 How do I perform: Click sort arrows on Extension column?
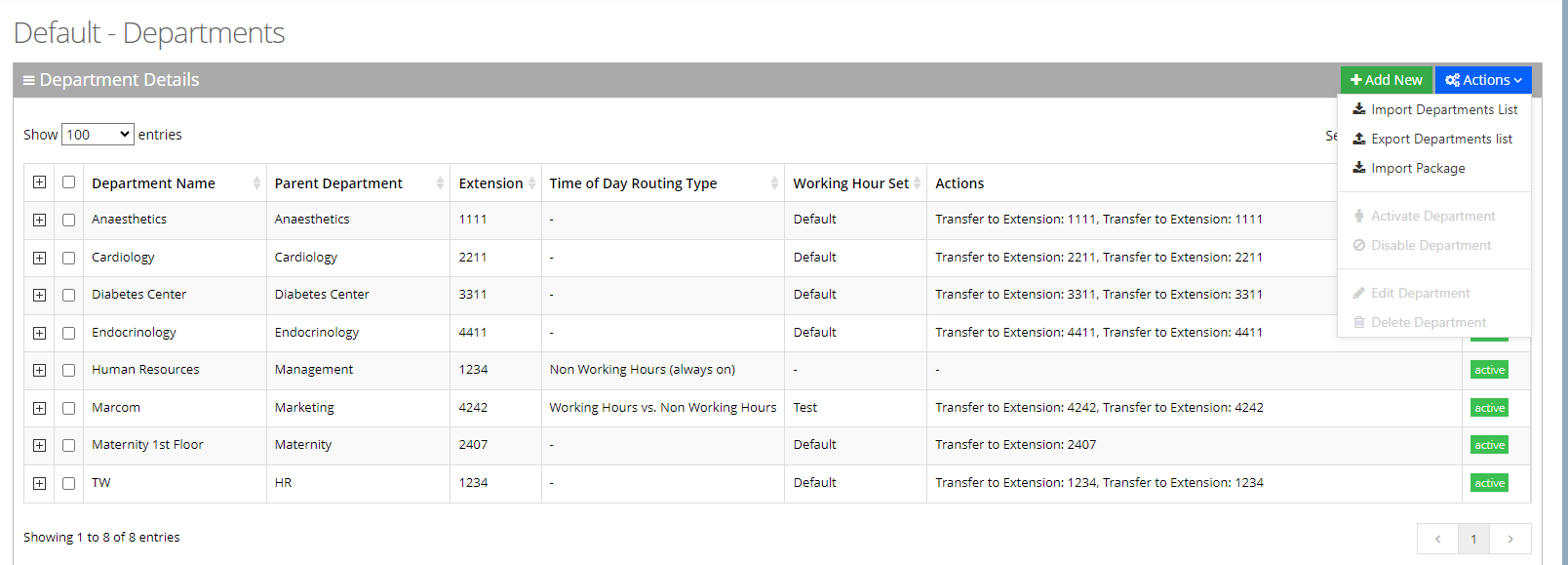tap(531, 183)
